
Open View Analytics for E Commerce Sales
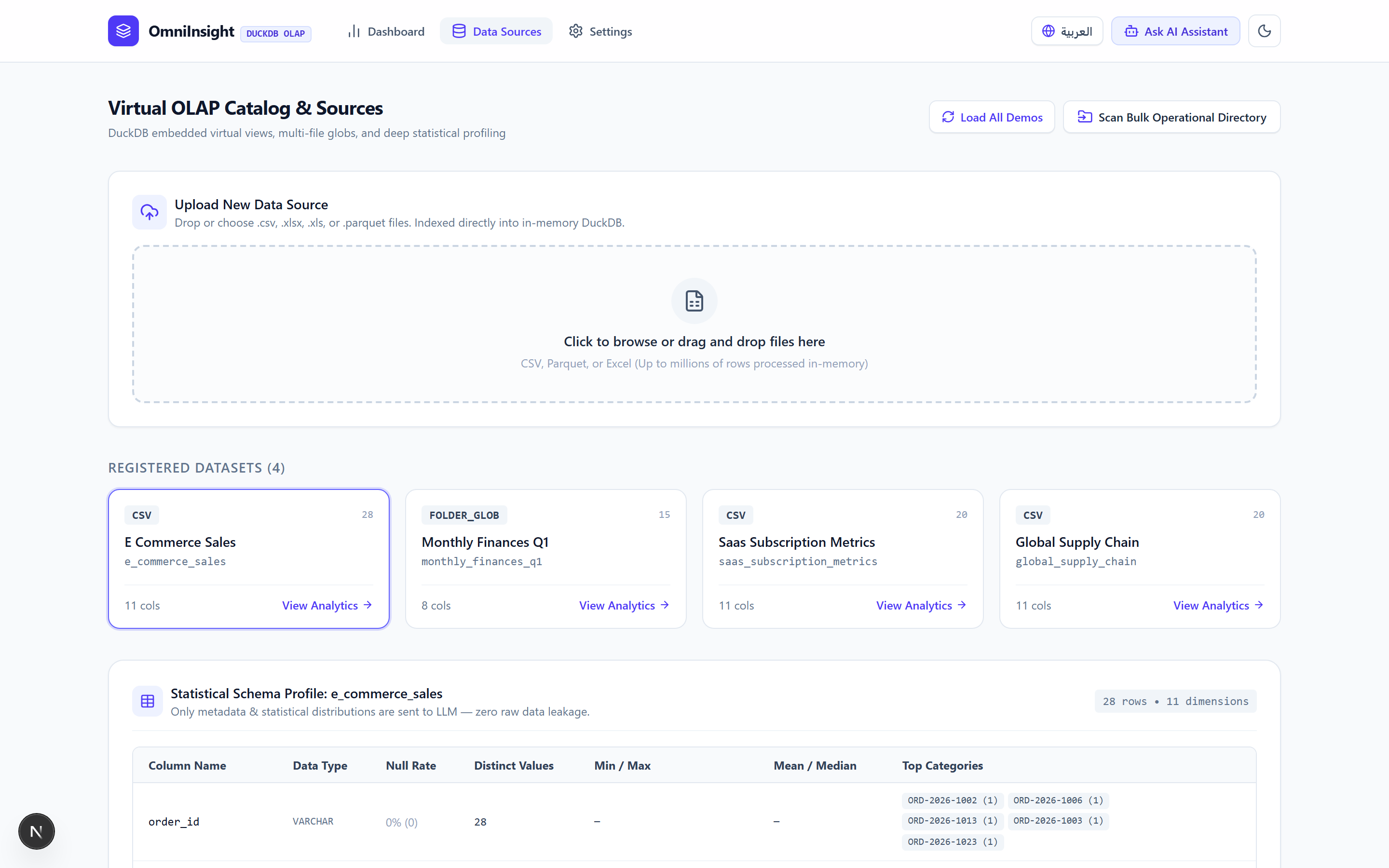pyautogui.click(x=327, y=605)
